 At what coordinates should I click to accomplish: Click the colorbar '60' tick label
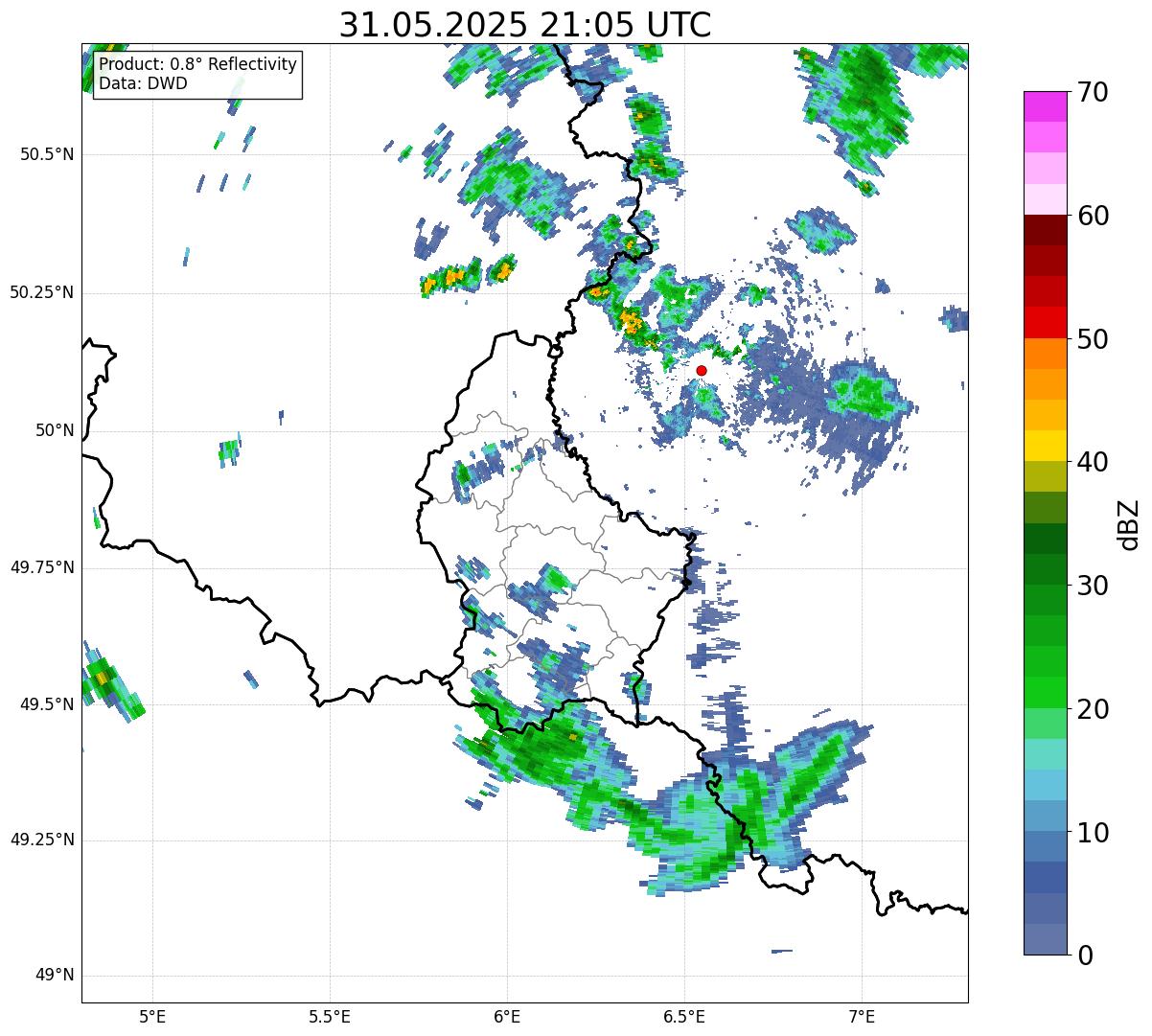click(x=1094, y=216)
